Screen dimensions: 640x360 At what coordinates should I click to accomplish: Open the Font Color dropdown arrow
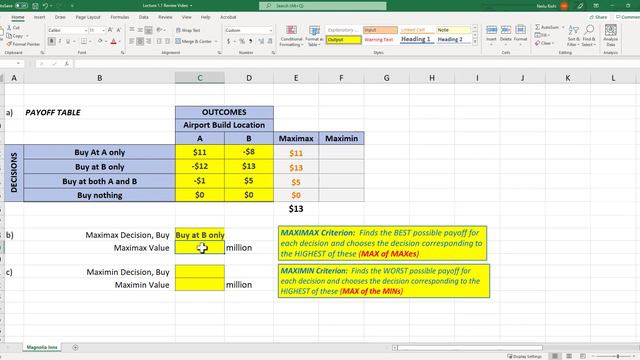[120, 41]
